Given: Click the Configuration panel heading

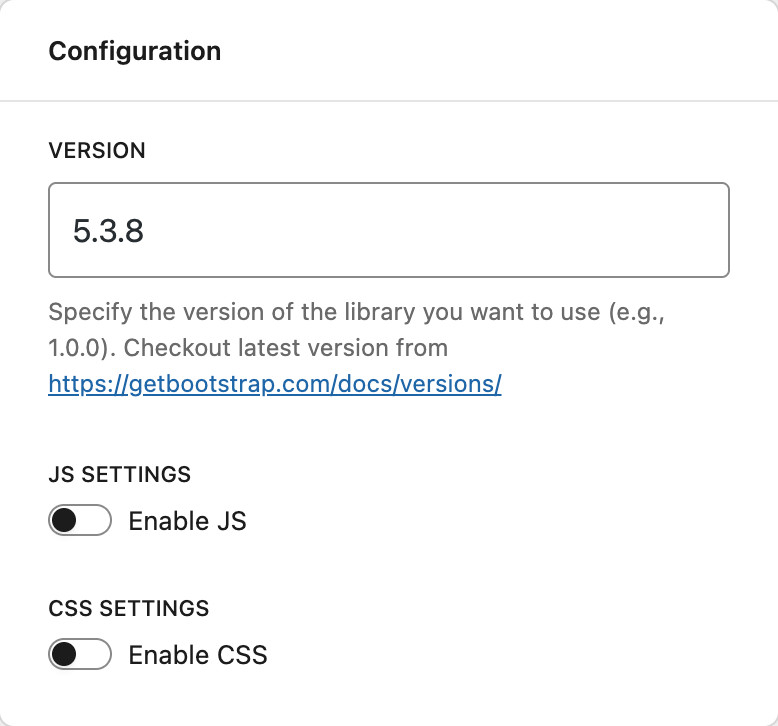Looking at the screenshot, I should (x=135, y=51).
